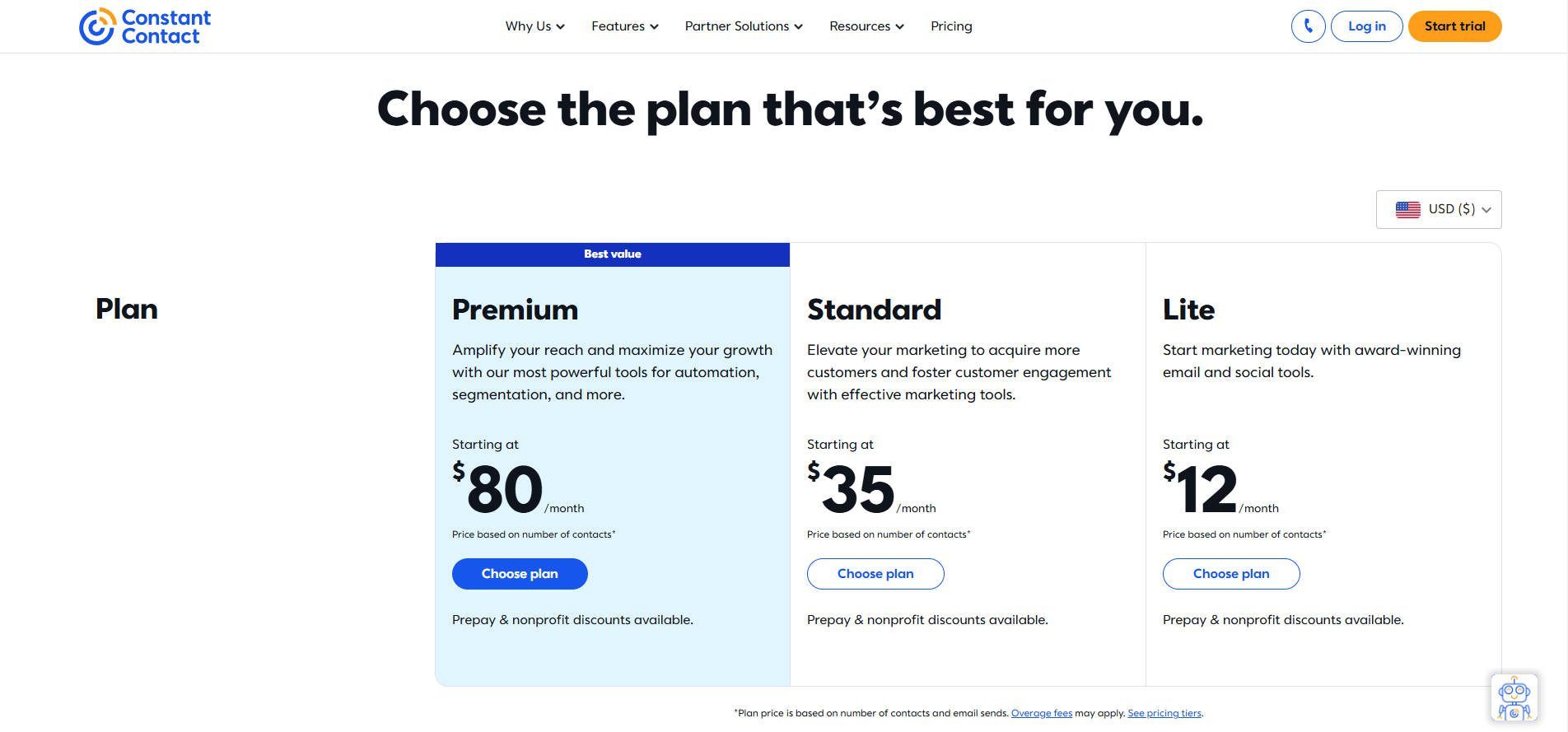1568x732 pixels.
Task: Open the Why Us menu
Action: point(528,26)
